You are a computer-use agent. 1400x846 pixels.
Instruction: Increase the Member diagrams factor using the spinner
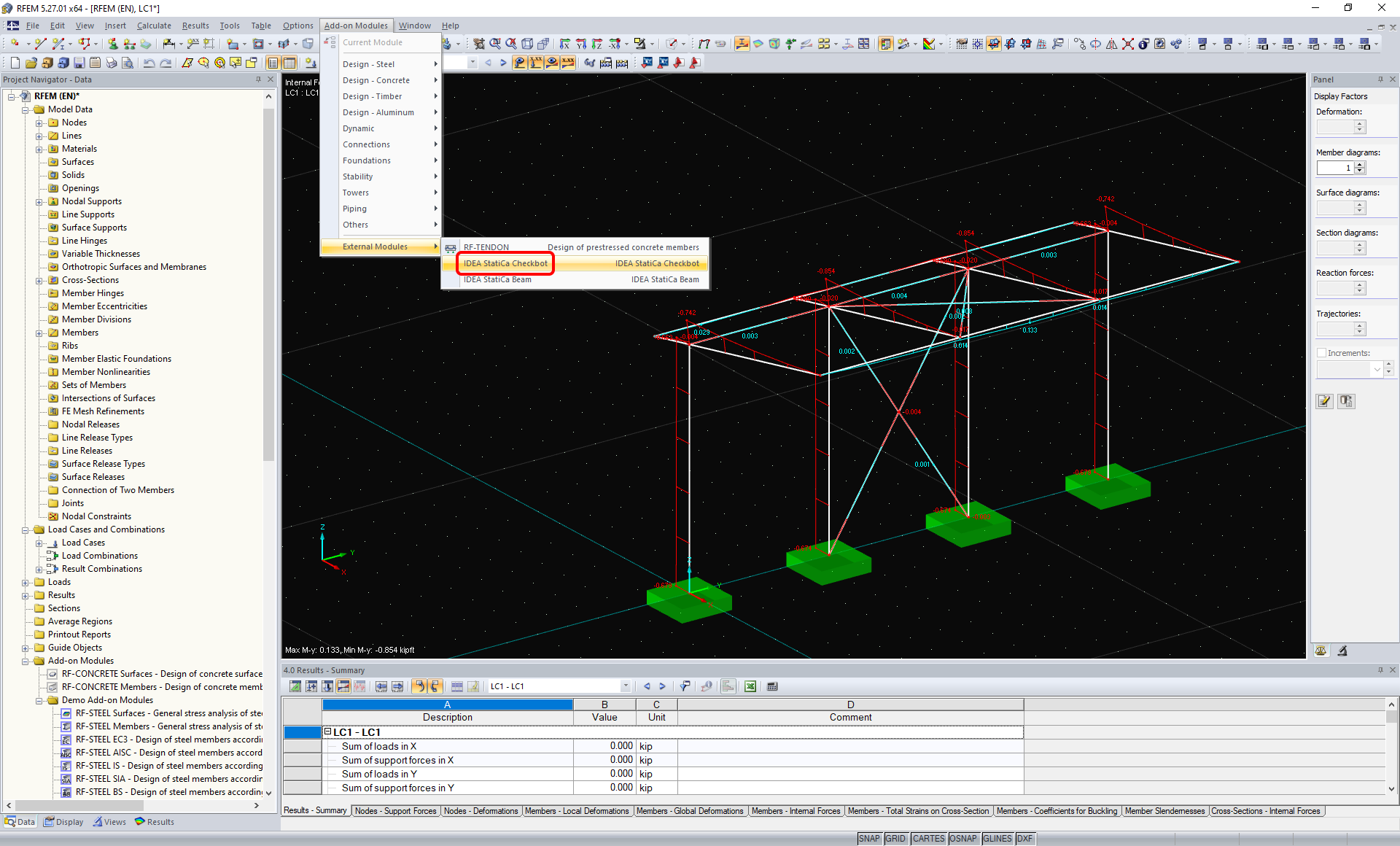[x=1361, y=163]
